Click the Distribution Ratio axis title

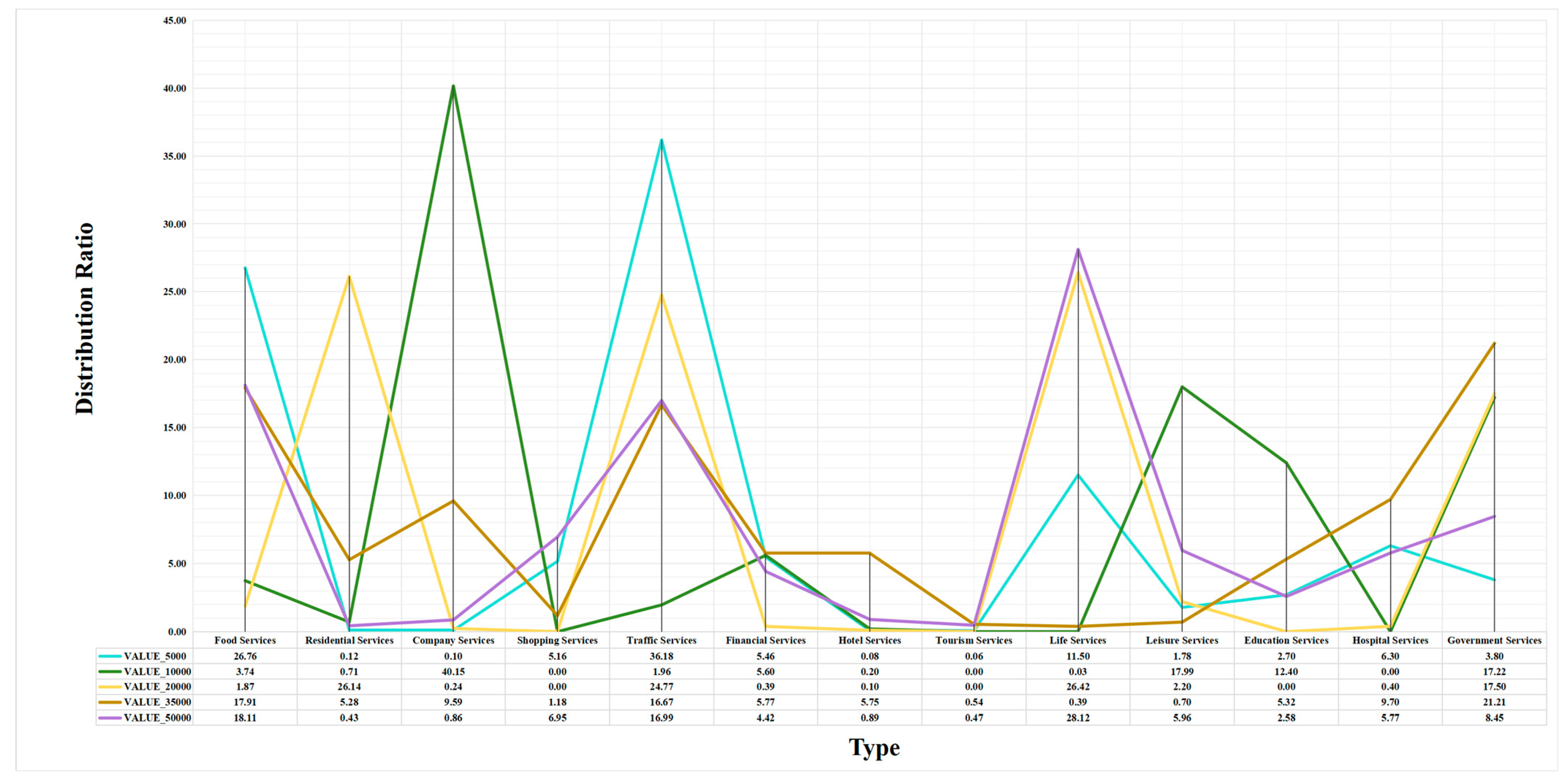(85, 318)
